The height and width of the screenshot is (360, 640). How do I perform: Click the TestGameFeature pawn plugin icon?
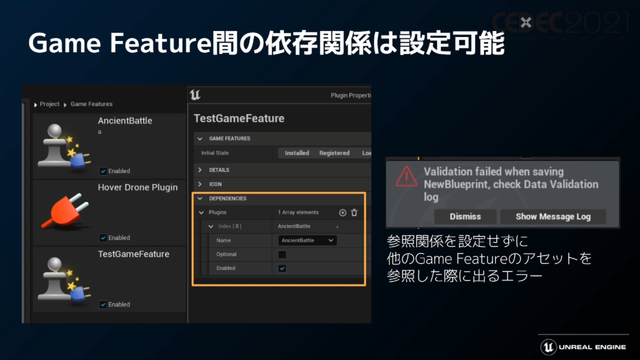pyautogui.click(x=64, y=279)
